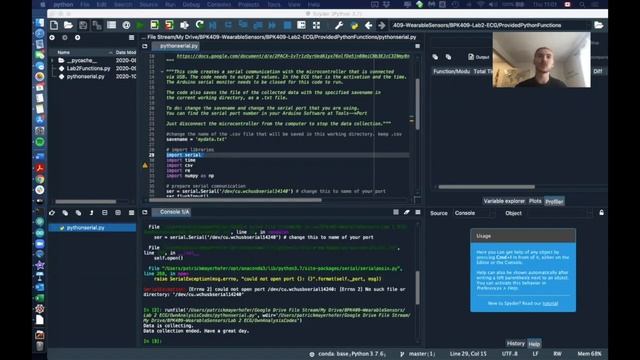Switch to Variable explorer tab
640x360 pixels.
point(504,201)
